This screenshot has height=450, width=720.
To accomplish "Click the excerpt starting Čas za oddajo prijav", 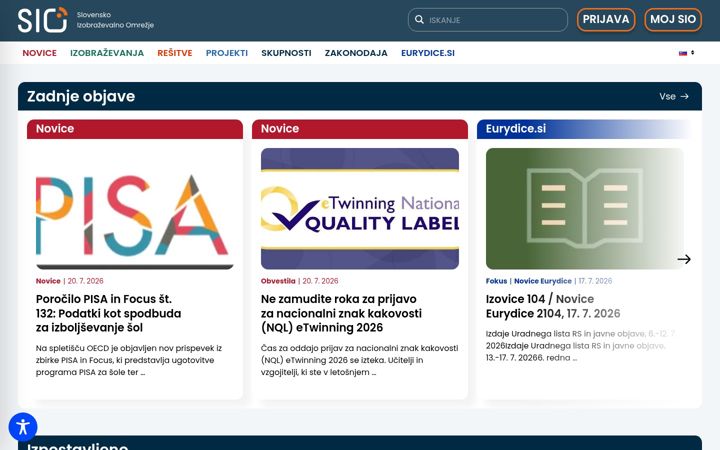I will [360, 360].
